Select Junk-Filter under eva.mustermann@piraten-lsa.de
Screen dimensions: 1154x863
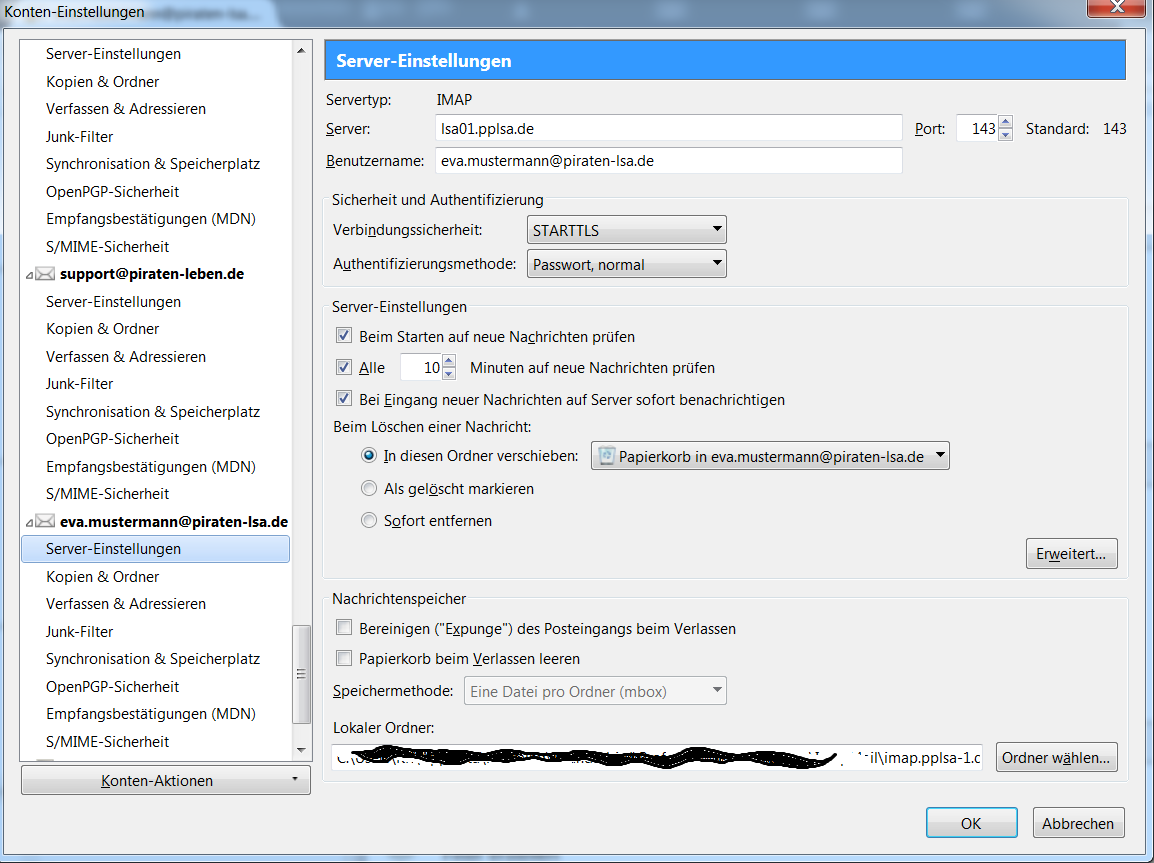80,632
